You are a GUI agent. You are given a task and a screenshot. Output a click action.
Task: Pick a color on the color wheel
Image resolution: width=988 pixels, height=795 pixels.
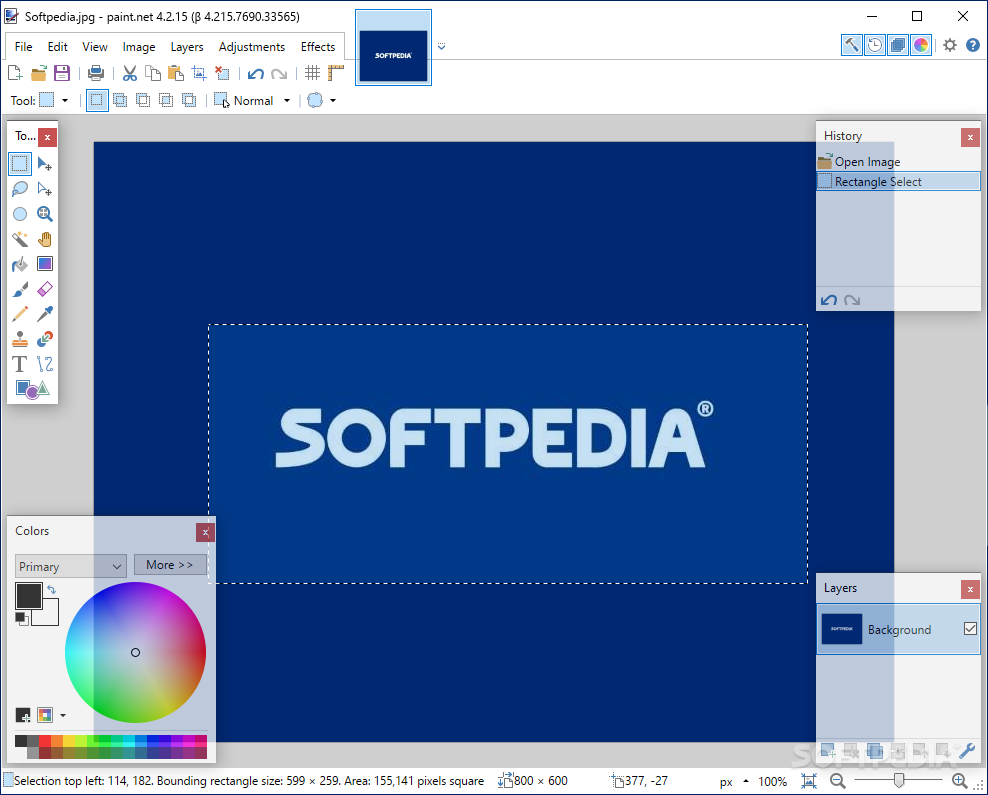click(135, 652)
